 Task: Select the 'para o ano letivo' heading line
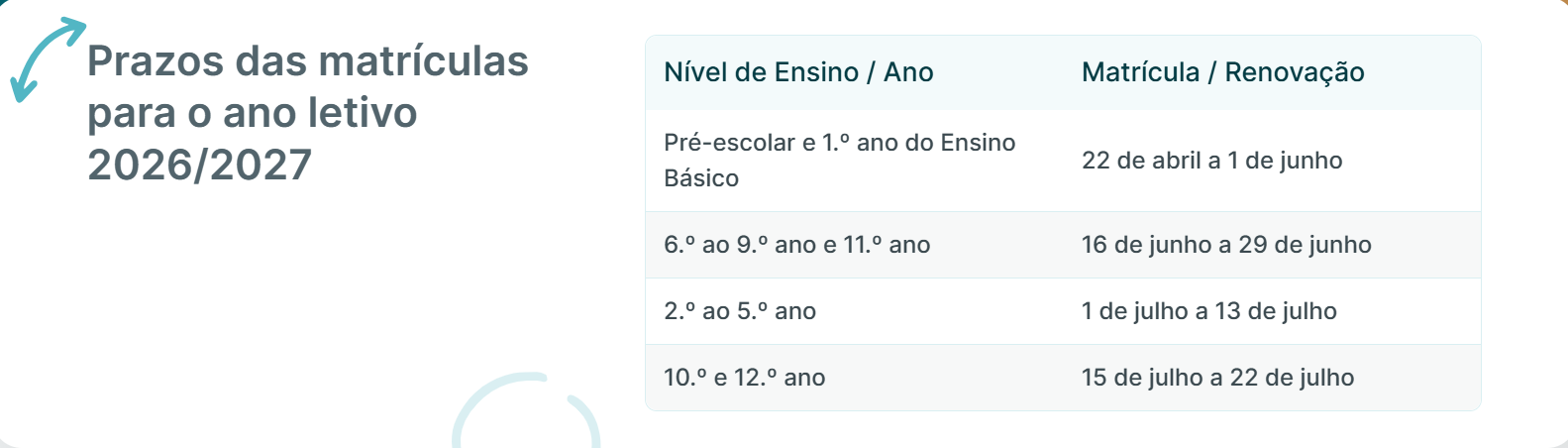(252, 113)
